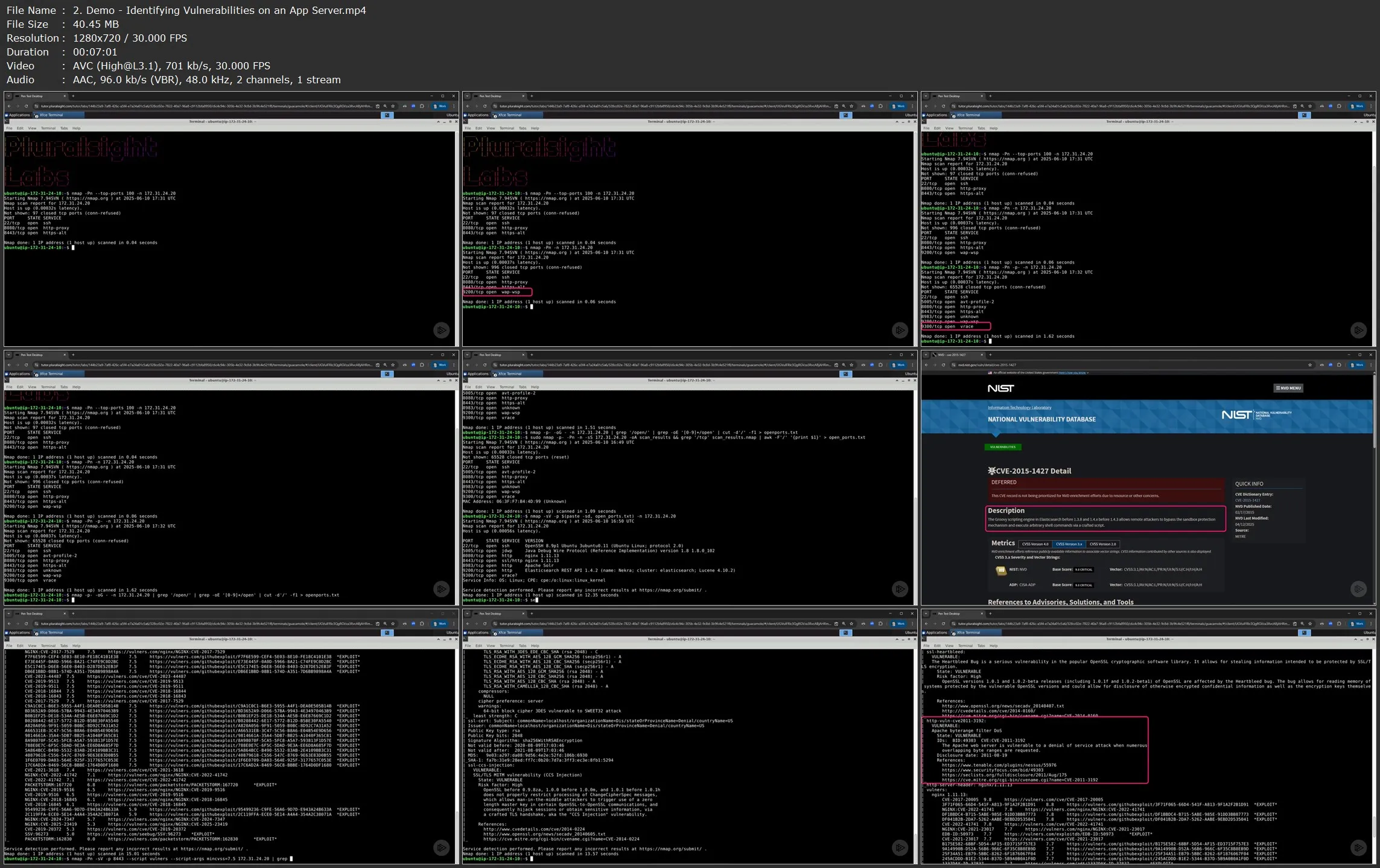Open Applications menu in single-scan thumbnail
Viewport: 1380px width, 868px height.
[17, 115]
